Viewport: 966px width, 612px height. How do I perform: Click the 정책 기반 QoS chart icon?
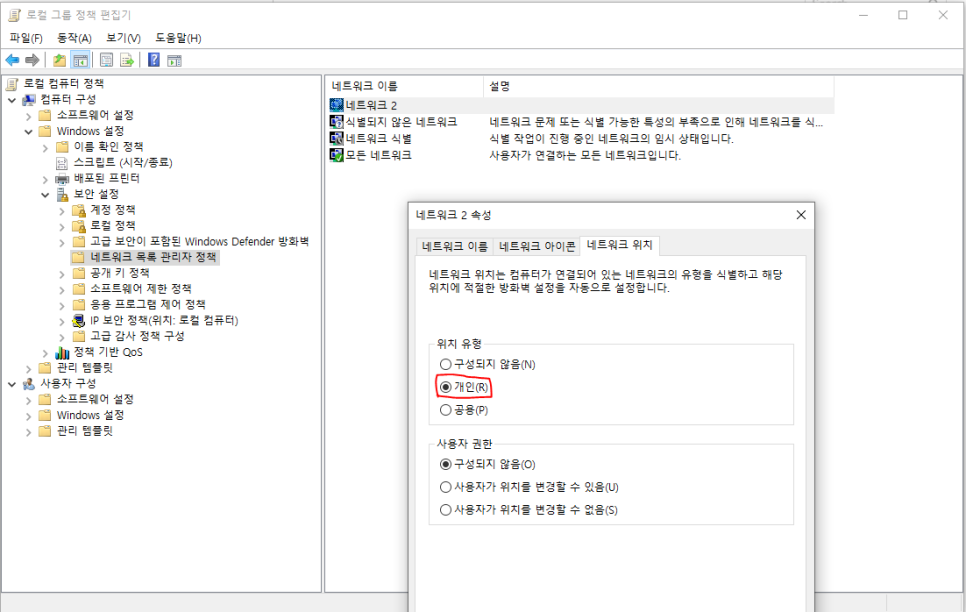62,353
